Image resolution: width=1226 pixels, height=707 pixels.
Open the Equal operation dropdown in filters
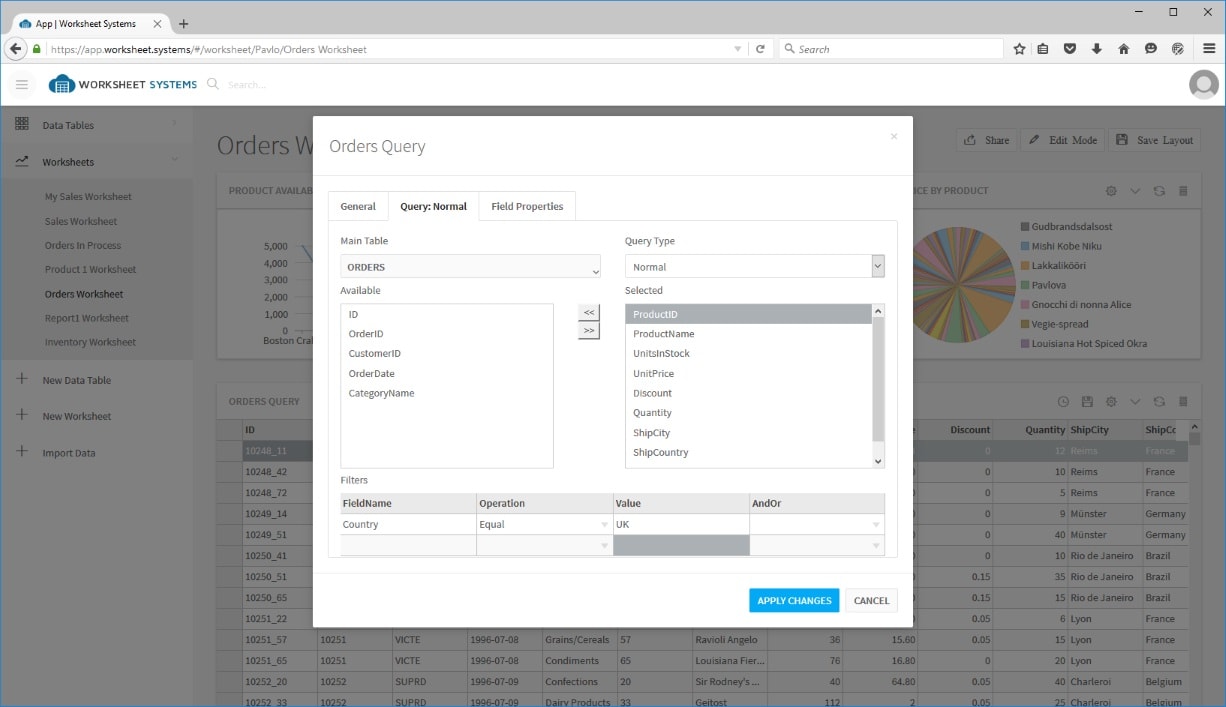pos(604,525)
